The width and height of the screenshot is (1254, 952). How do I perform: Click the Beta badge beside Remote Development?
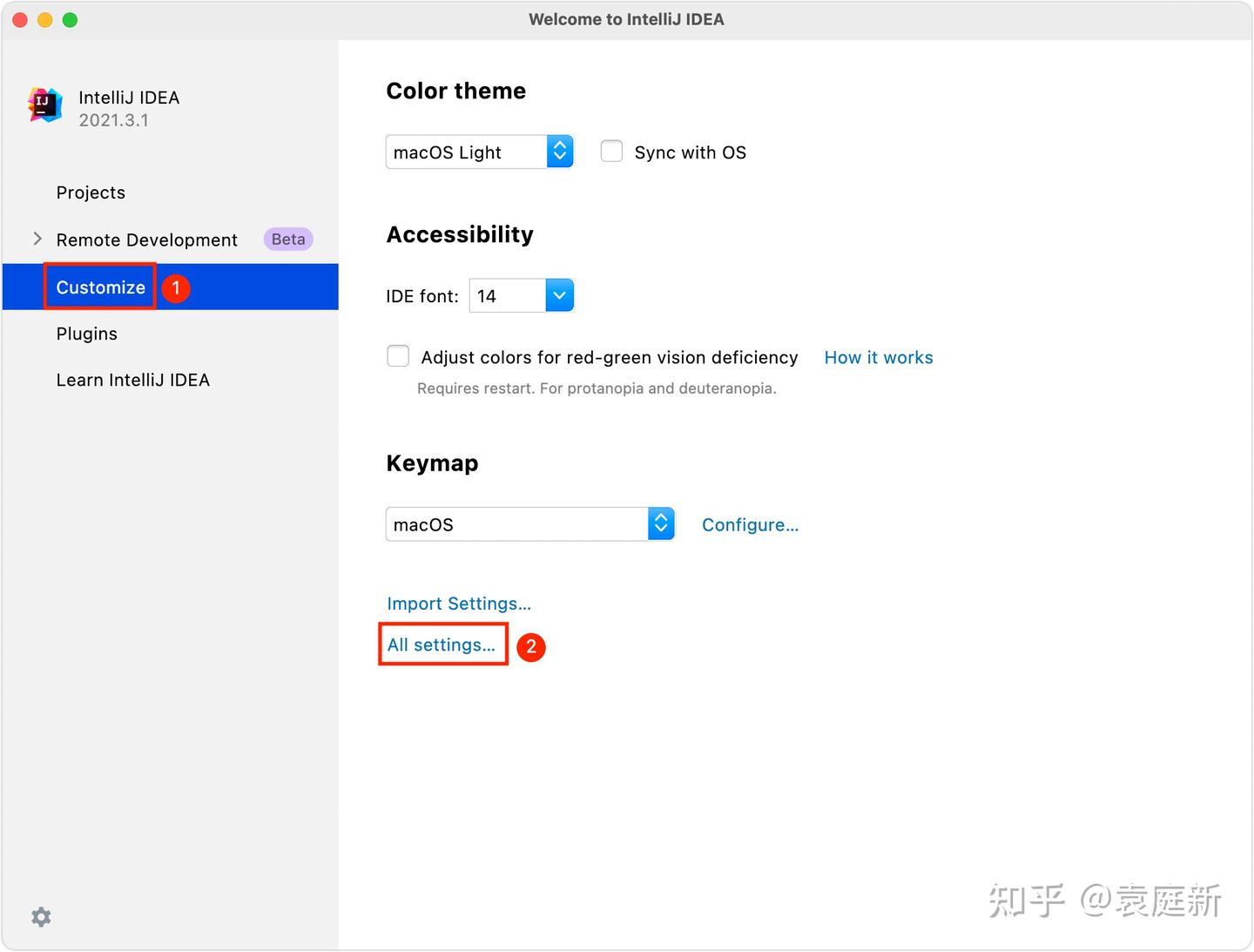click(288, 240)
